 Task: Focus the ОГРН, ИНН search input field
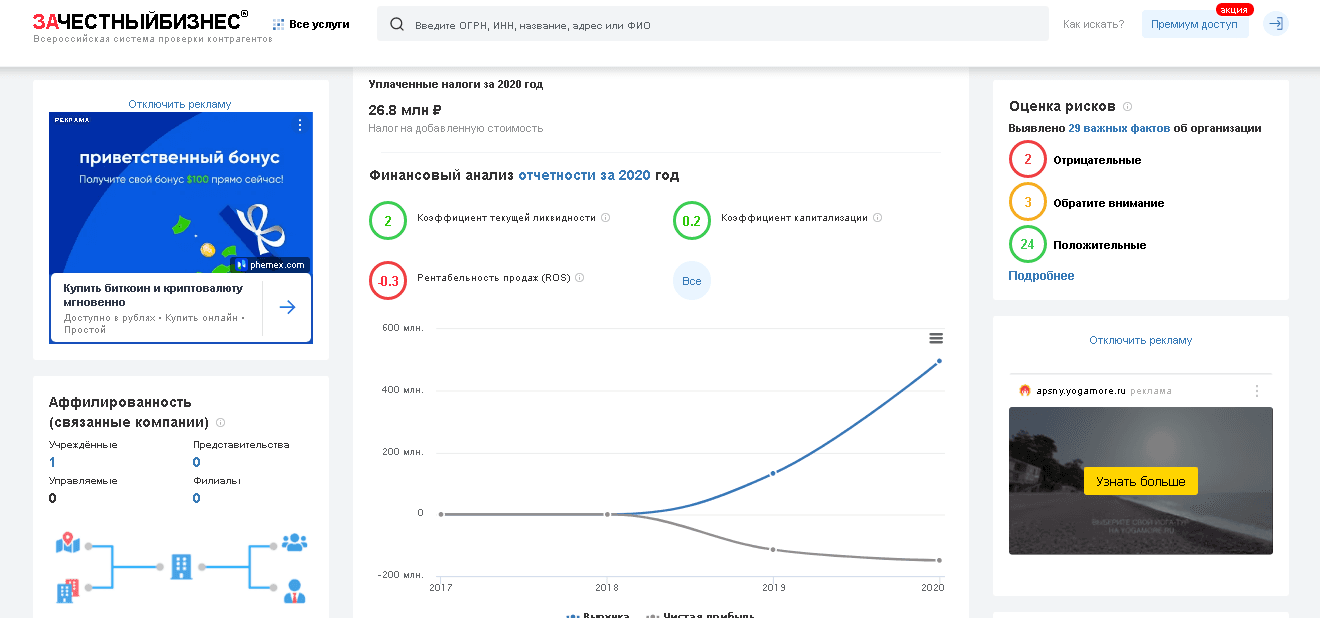(720, 25)
